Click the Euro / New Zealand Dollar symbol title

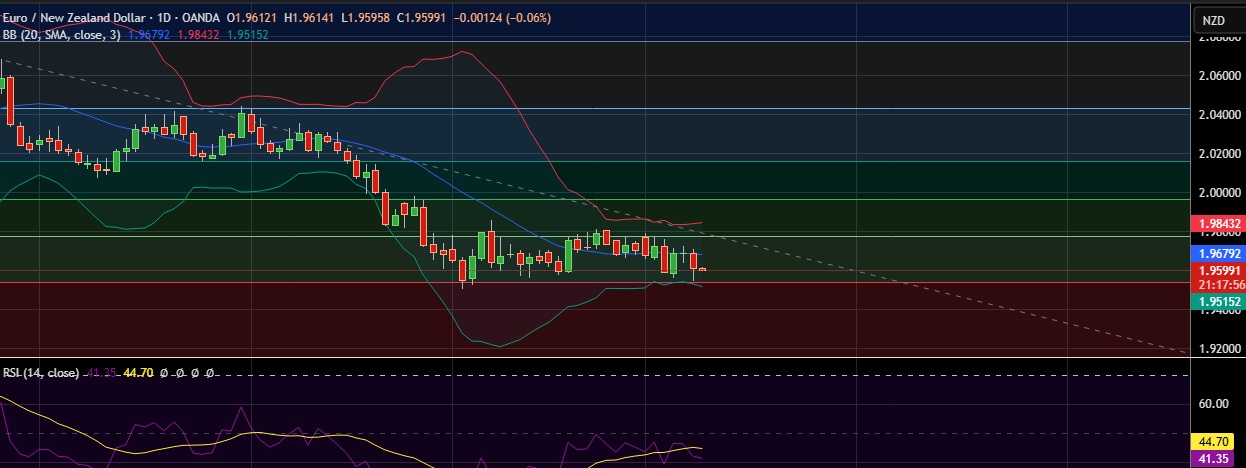click(75, 19)
